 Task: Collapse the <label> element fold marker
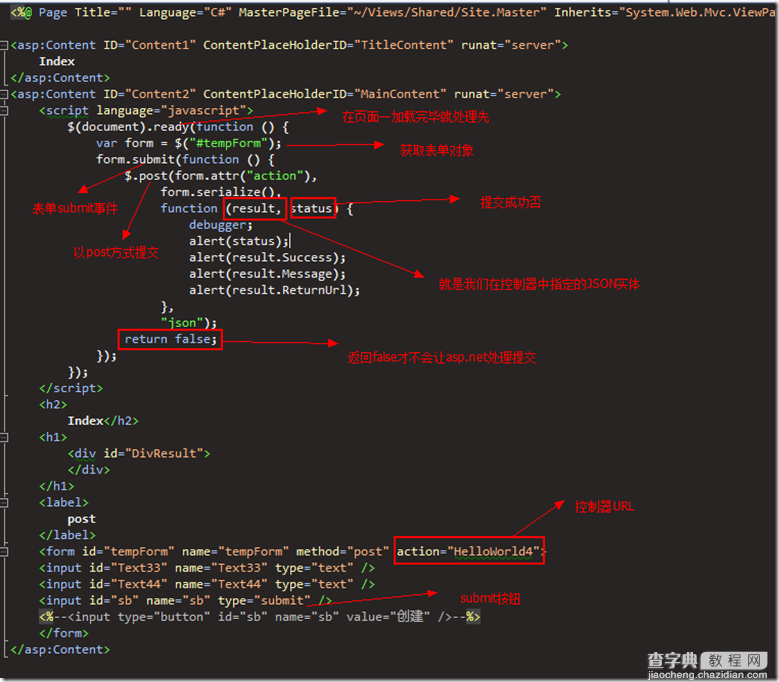coord(3,503)
